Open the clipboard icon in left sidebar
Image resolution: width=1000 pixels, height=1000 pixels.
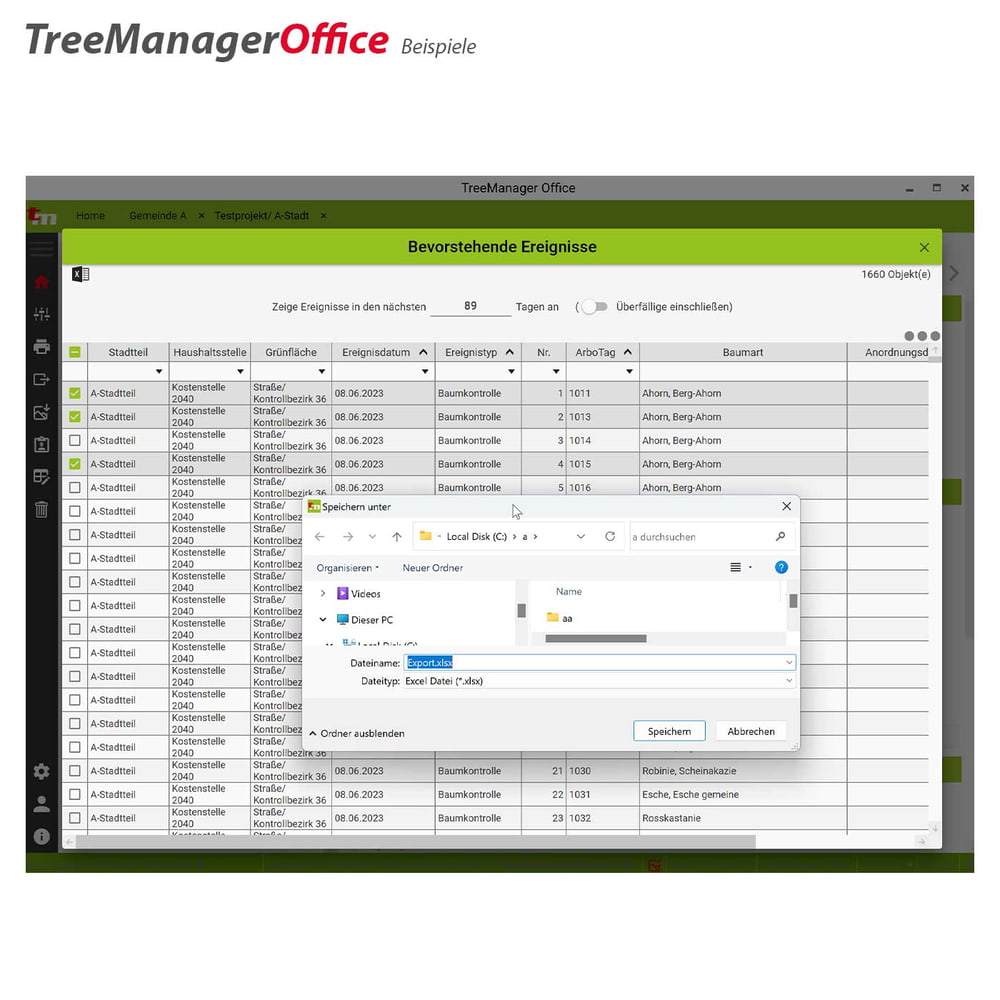tap(41, 445)
